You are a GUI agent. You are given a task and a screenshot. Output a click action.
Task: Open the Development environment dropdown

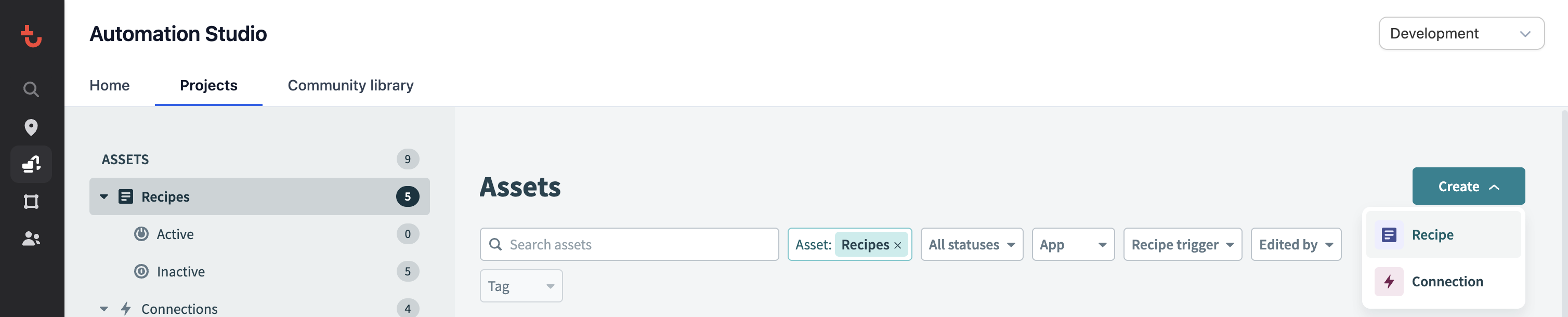pyautogui.click(x=1461, y=33)
